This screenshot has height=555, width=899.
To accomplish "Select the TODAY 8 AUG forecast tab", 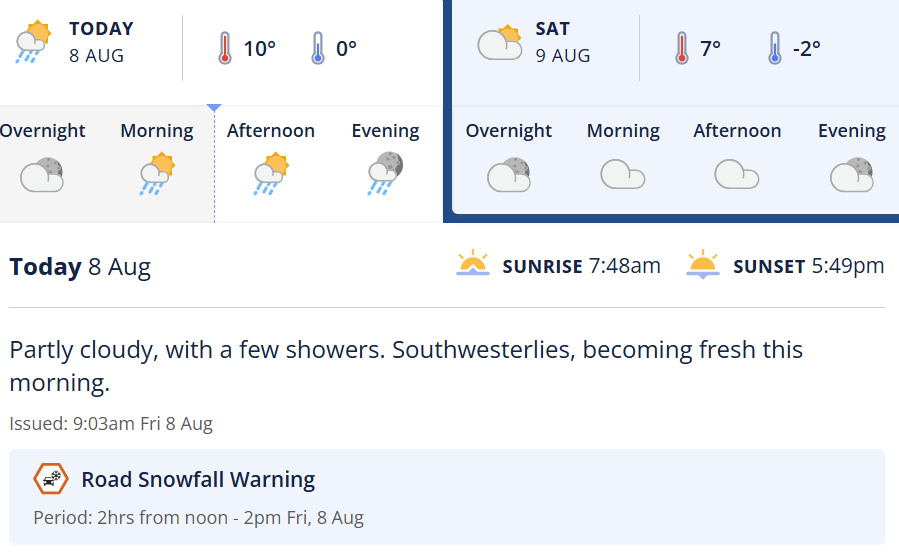I will 100,42.
